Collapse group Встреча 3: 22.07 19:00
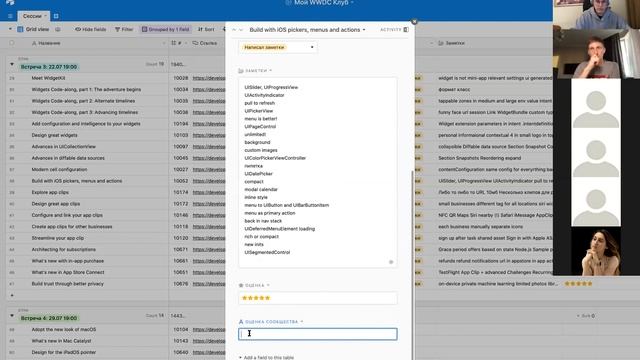The height and width of the screenshot is (360, 640). click(x=12, y=64)
